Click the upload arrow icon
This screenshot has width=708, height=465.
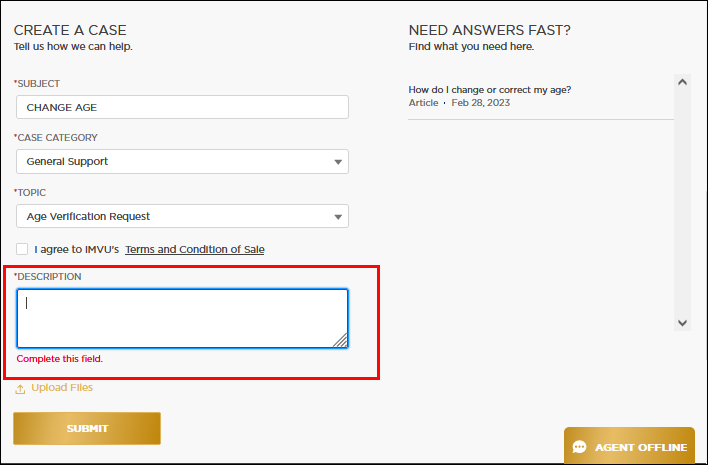coord(20,389)
